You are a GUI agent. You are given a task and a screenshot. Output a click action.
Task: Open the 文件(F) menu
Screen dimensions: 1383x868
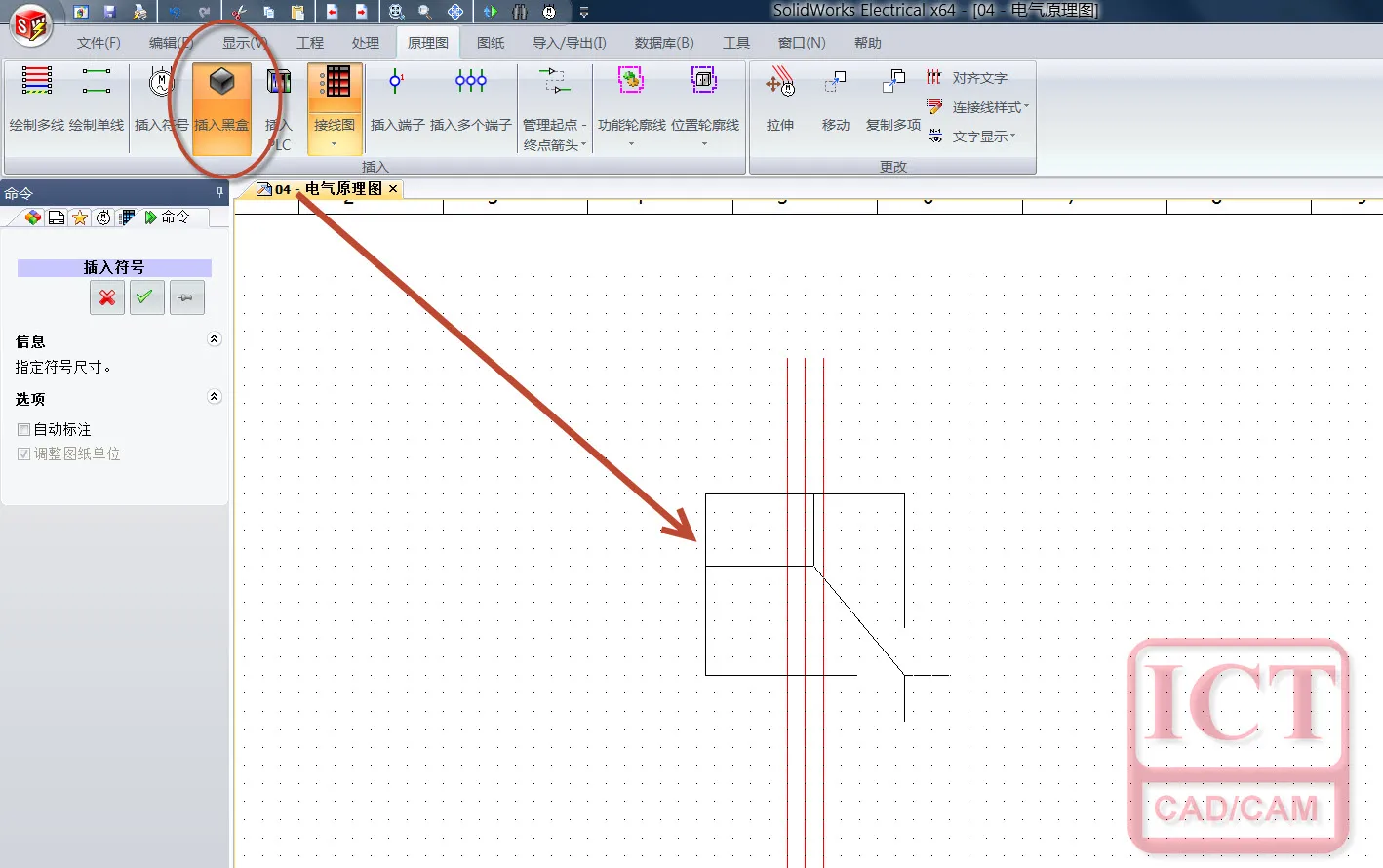[99, 43]
